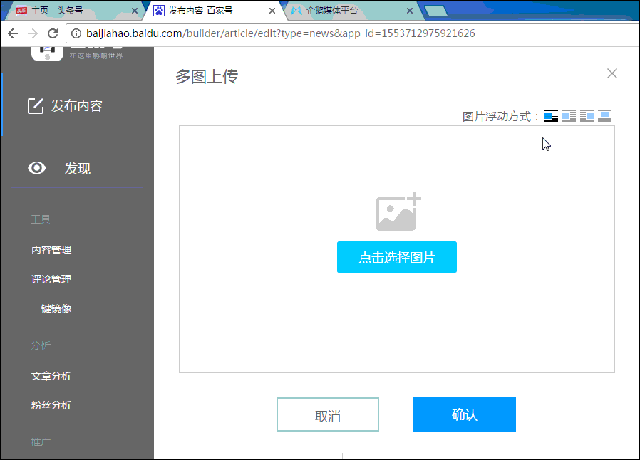
Task: Close the first browser tab
Action: click(134, 11)
